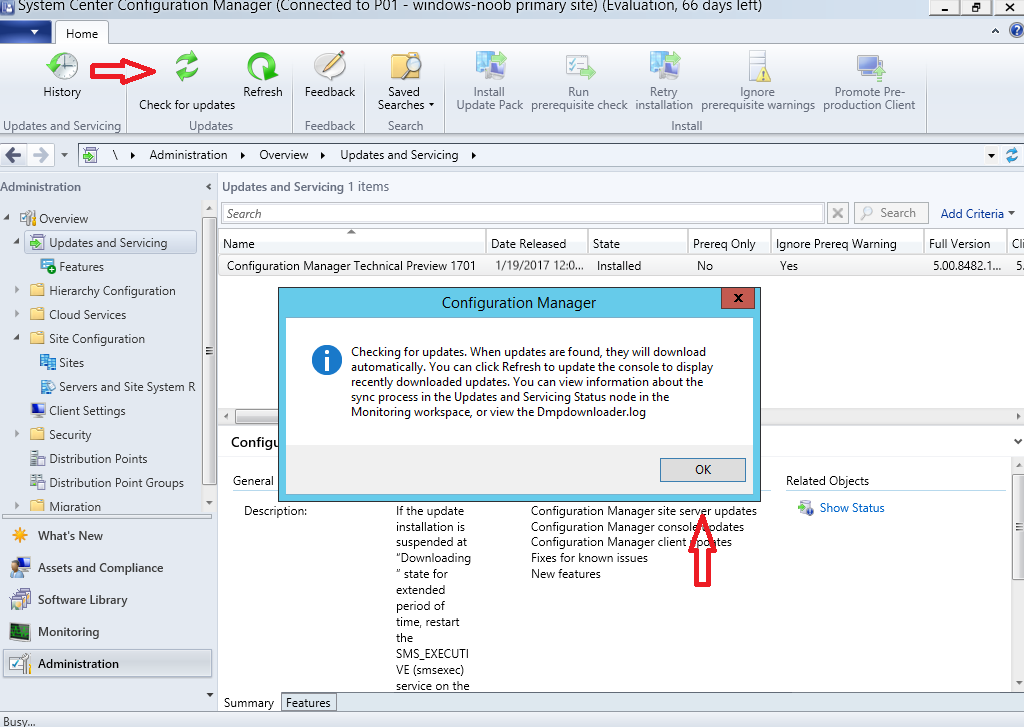Open Saved Searches dropdown
The width and height of the screenshot is (1024, 727).
pyautogui.click(x=405, y=81)
